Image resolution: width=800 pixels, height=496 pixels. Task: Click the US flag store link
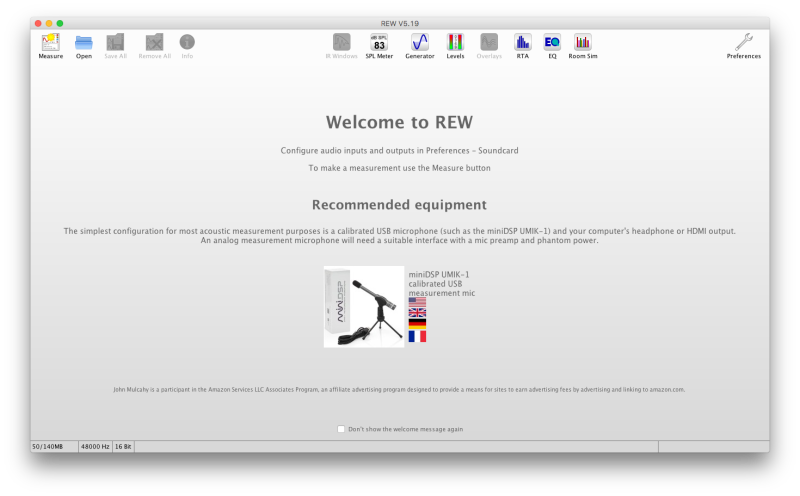[x=417, y=303]
